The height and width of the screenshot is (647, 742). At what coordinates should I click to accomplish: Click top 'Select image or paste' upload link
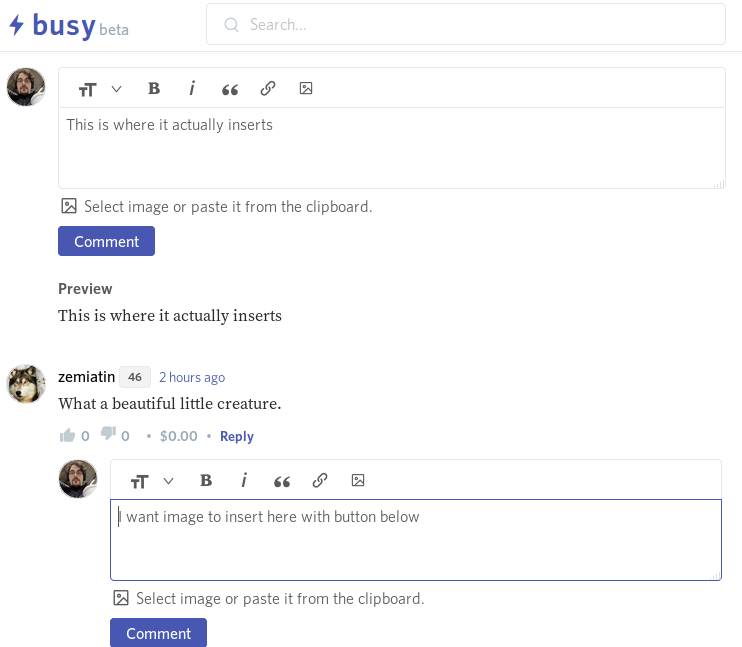click(x=228, y=207)
